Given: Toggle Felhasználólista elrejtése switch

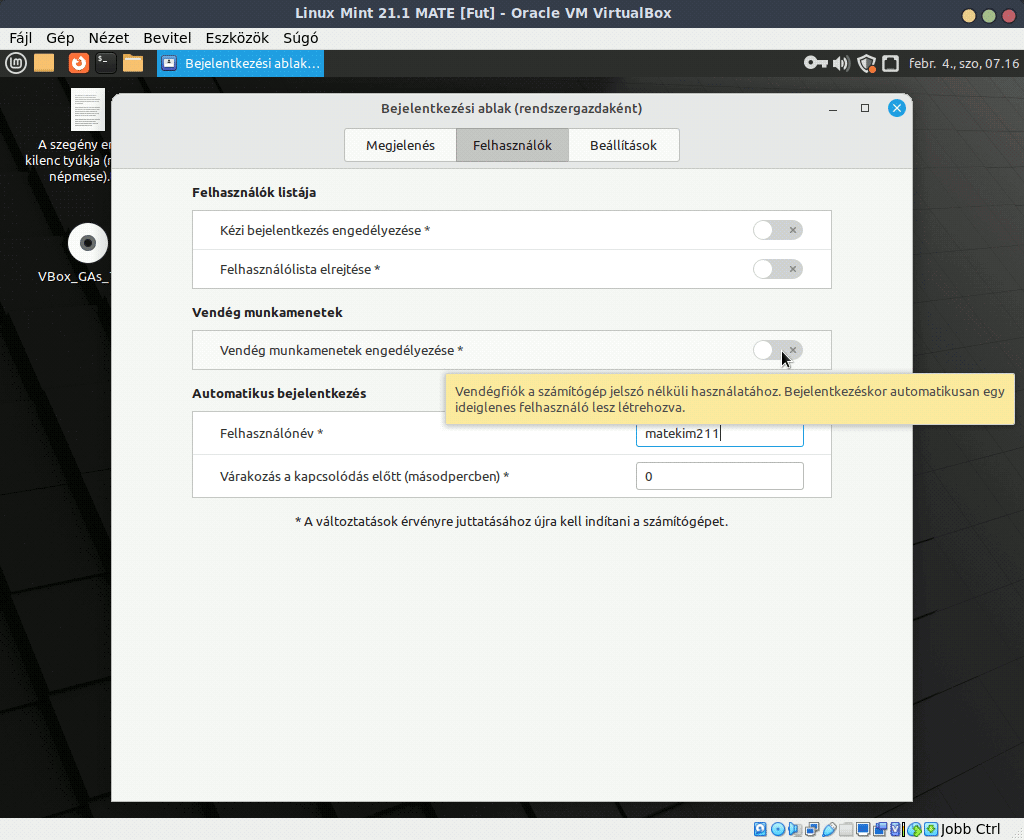Looking at the screenshot, I should coord(777,269).
